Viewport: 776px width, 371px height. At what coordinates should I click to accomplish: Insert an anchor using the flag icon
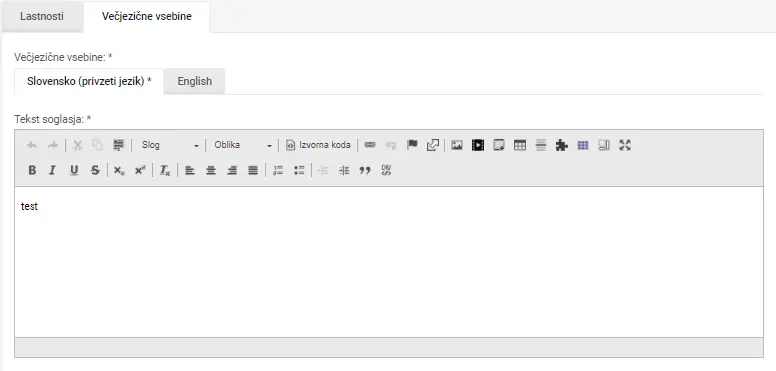click(x=412, y=145)
